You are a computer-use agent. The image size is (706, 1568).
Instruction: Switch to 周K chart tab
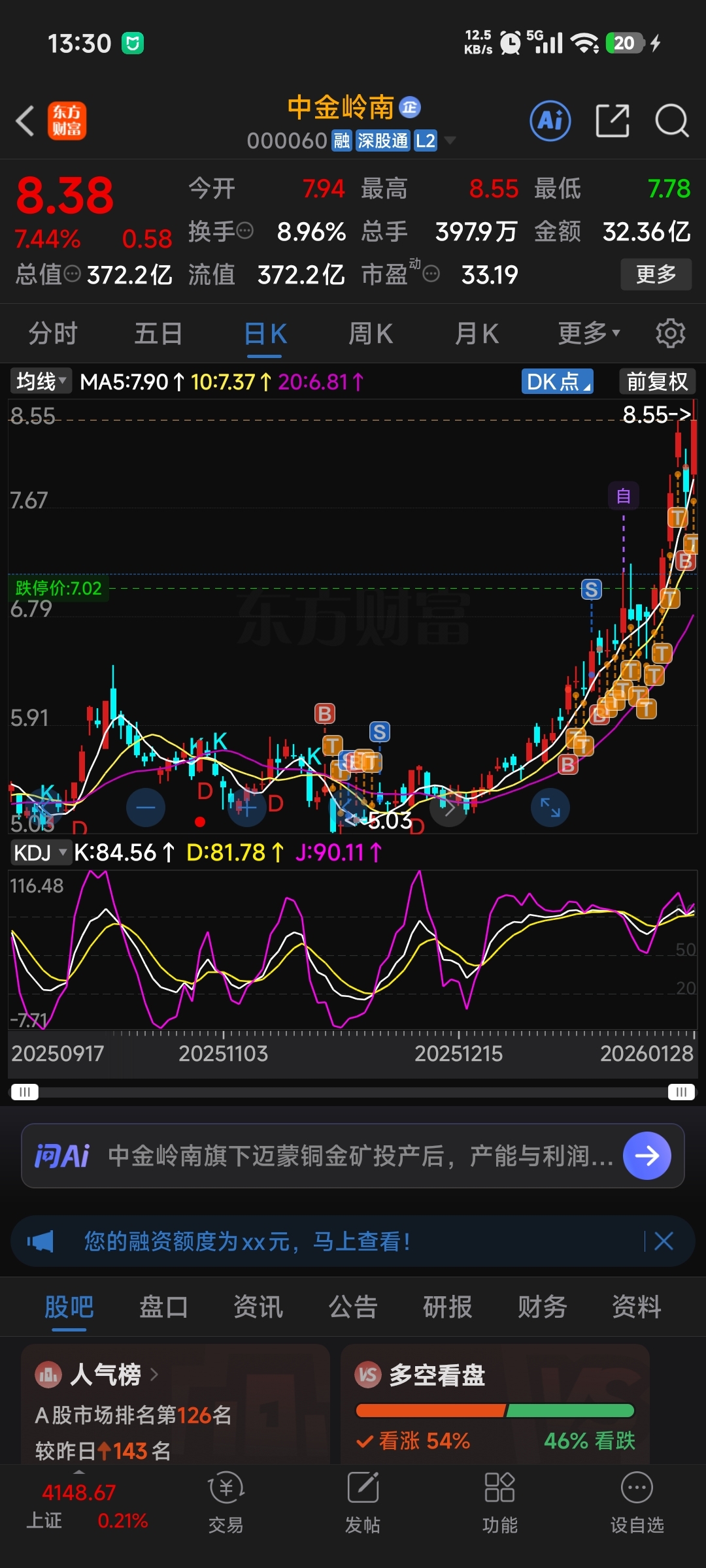tap(370, 334)
